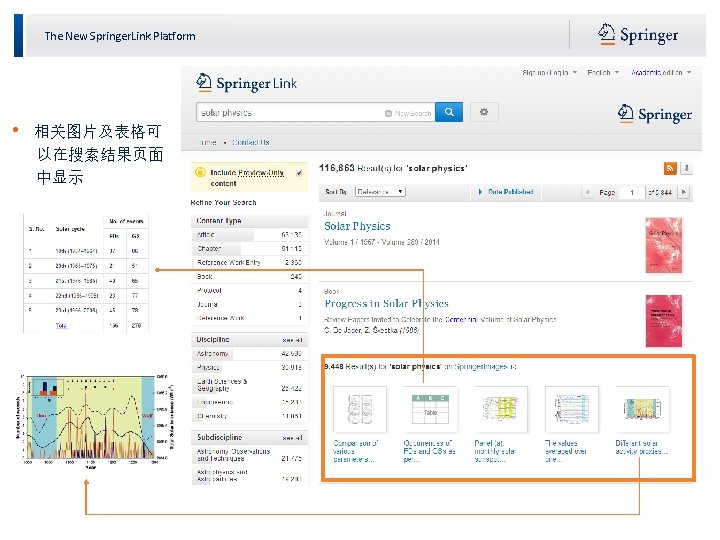Click the Contact Us navigation link
Viewport: 720px width, 540px height.
click(250, 142)
